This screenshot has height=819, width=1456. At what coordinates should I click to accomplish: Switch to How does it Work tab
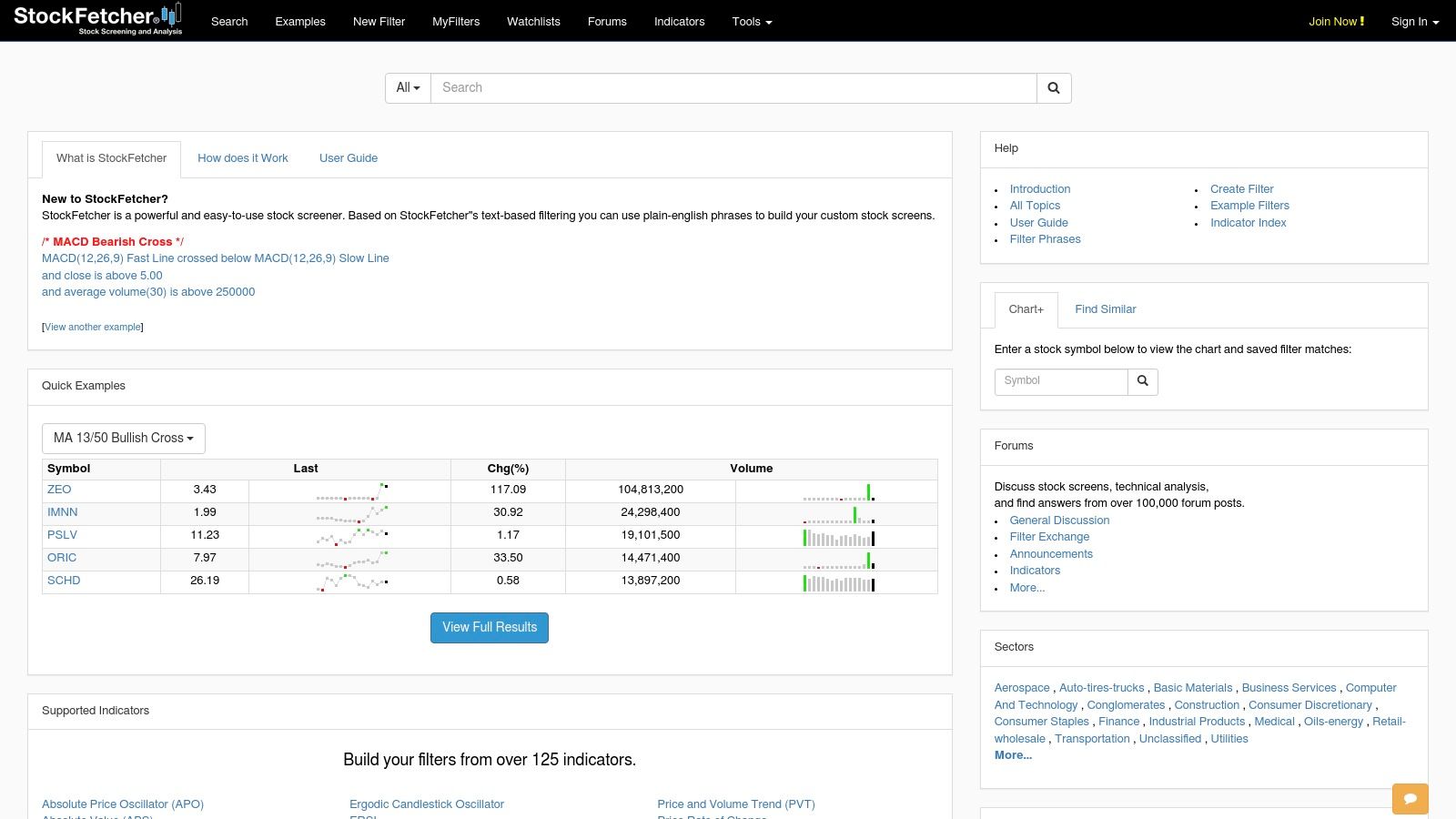click(243, 158)
